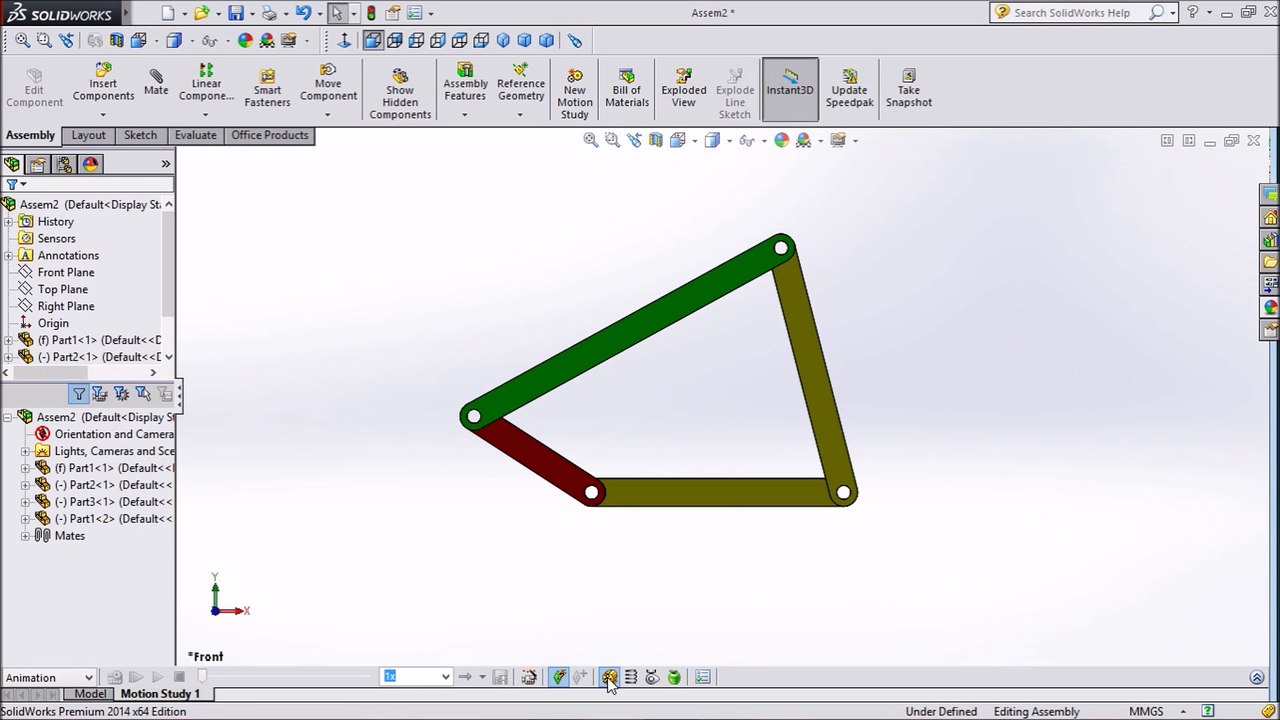Create an Exploded View

(684, 88)
